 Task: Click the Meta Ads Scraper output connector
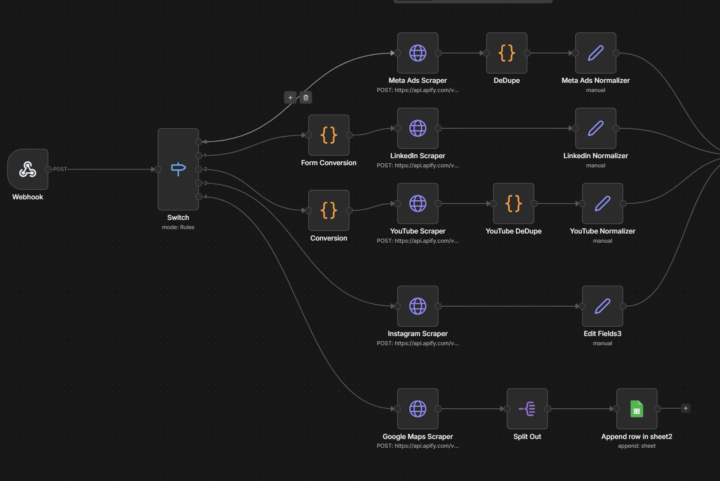pos(439,53)
